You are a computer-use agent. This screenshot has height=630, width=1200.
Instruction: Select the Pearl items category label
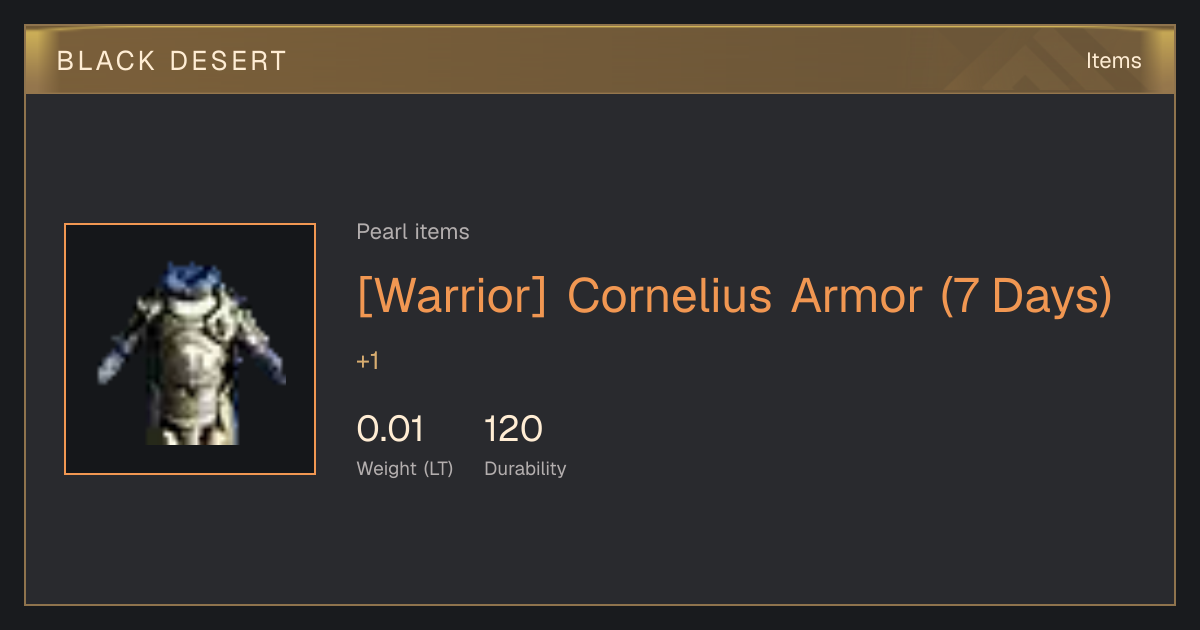(413, 232)
